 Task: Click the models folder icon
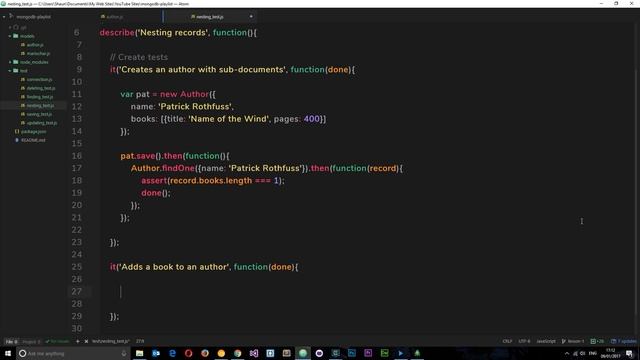tap(16, 36)
